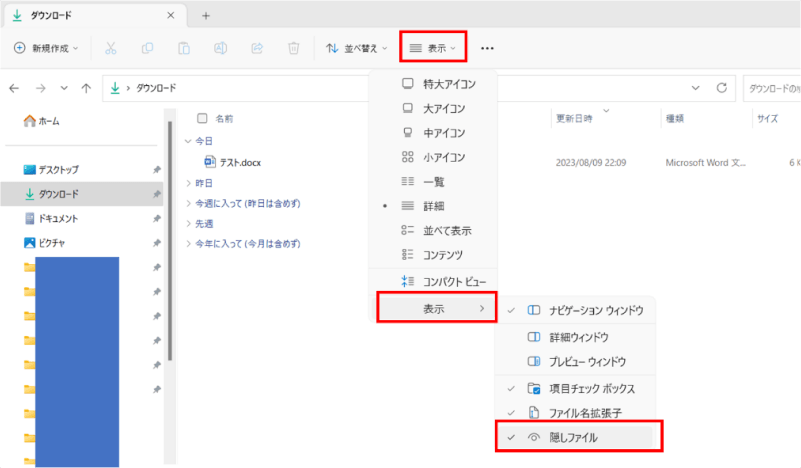Go back with the left arrow

pyautogui.click(x=14, y=88)
